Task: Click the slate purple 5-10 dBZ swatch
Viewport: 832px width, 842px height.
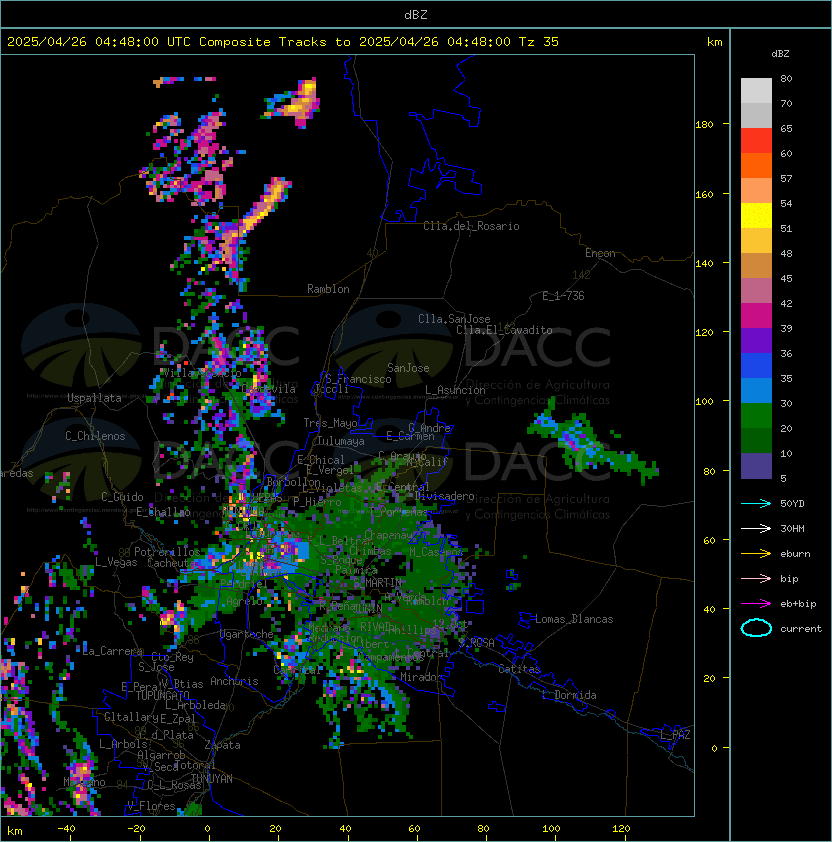Action: [x=756, y=466]
